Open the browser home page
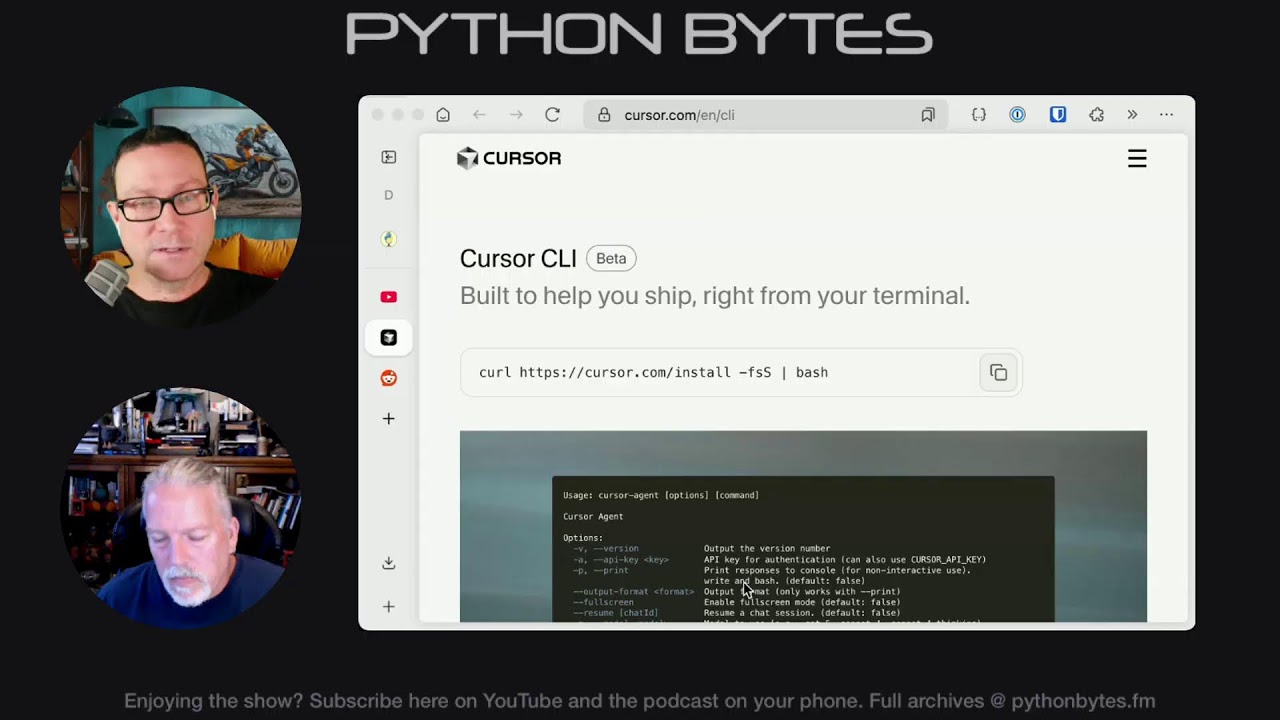Image resolution: width=1280 pixels, height=720 pixels. tap(443, 115)
